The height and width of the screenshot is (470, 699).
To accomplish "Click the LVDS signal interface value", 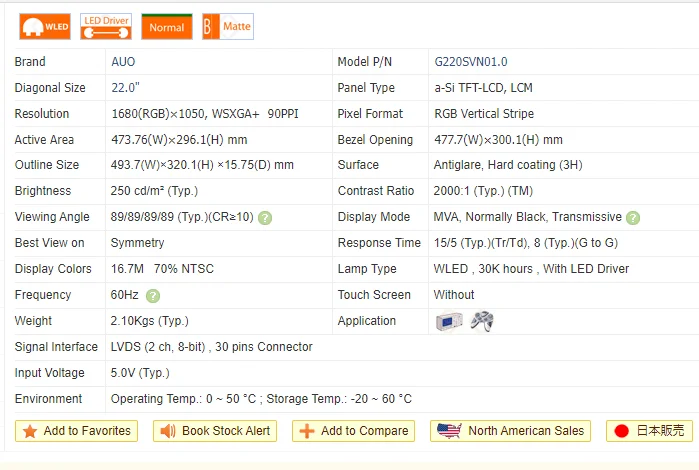I will [211, 347].
